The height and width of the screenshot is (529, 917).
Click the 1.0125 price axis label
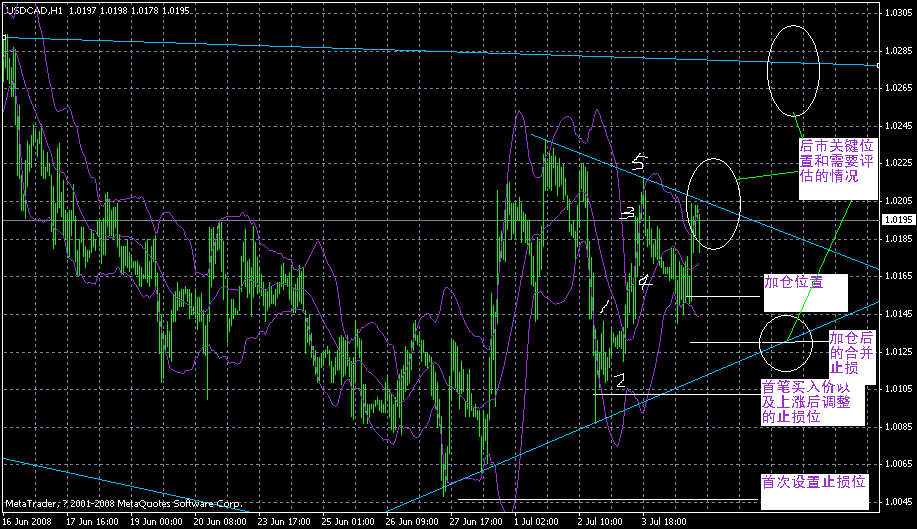(x=899, y=351)
